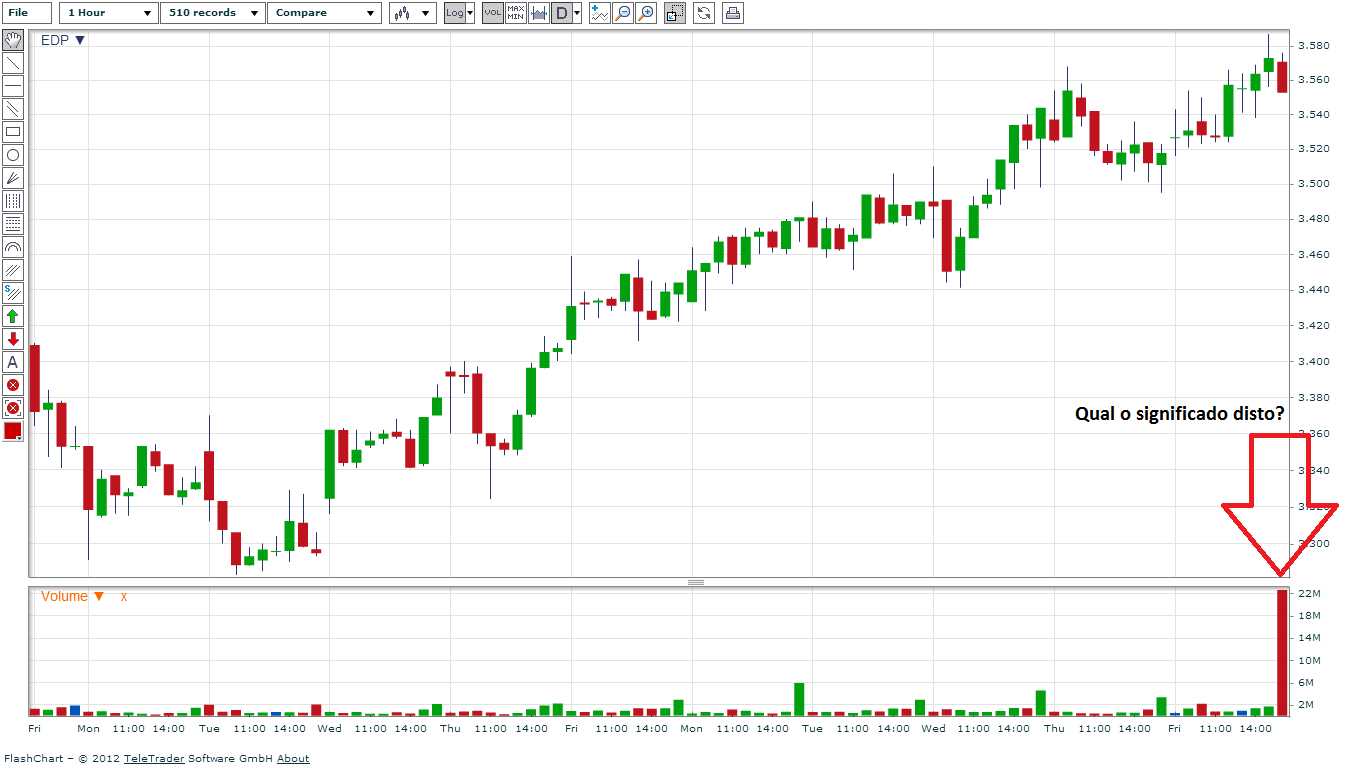Image resolution: width=1366 pixels, height=768 pixels.
Task: Open the File menu
Action: coord(28,13)
